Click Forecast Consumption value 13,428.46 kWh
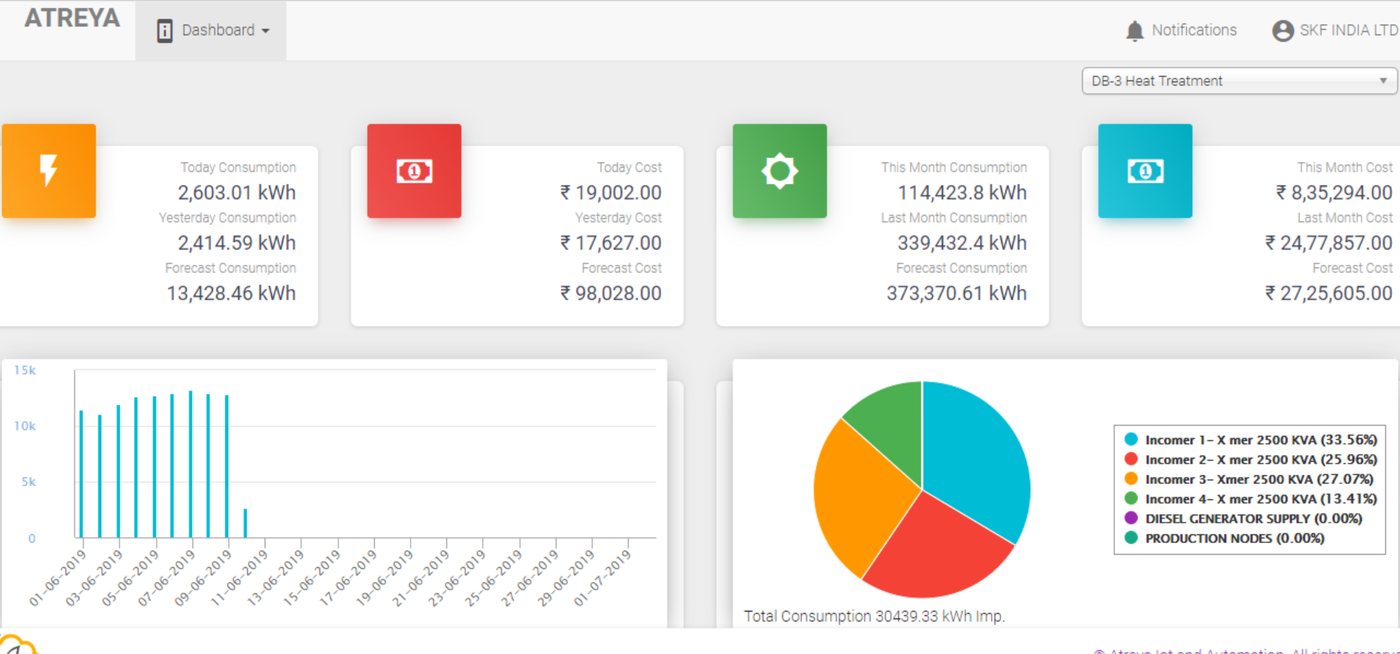This screenshot has height=654, width=1400. click(231, 293)
